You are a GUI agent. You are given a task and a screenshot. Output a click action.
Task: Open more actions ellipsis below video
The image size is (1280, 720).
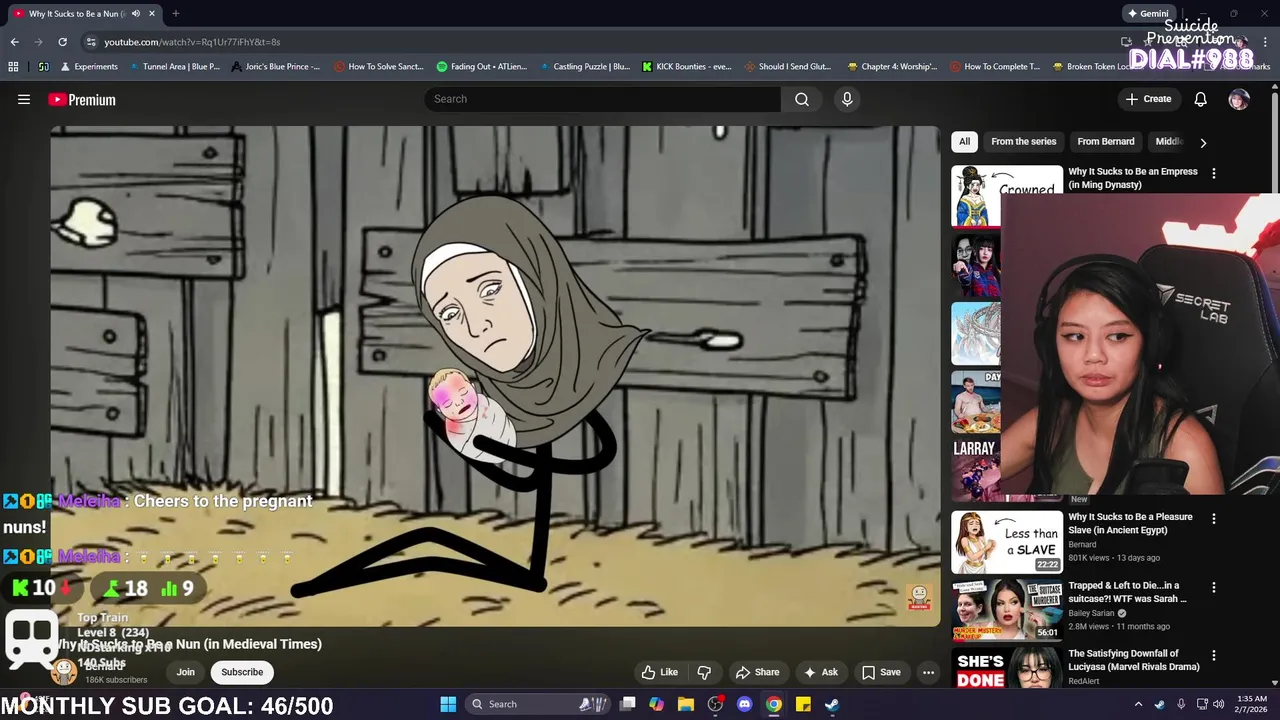928,672
